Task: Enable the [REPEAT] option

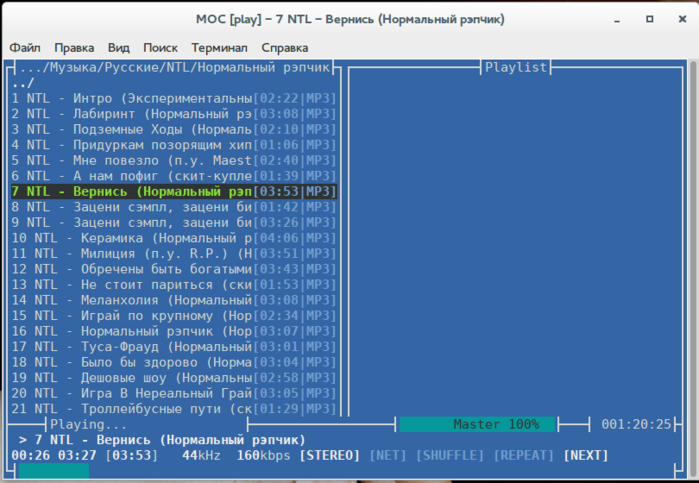Action: pyautogui.click(x=523, y=455)
